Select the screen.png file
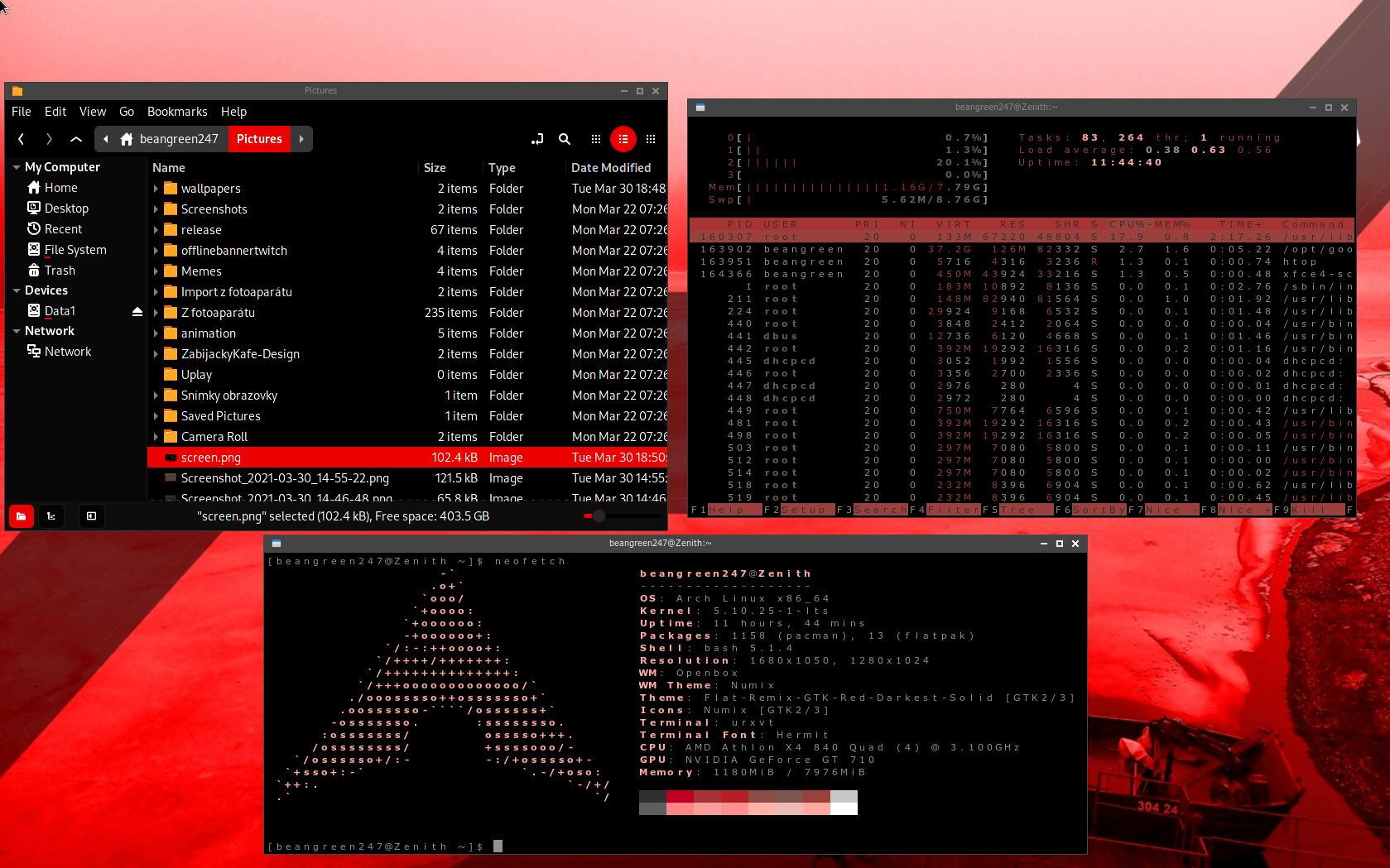This screenshot has height=868, width=1390. 407,458
